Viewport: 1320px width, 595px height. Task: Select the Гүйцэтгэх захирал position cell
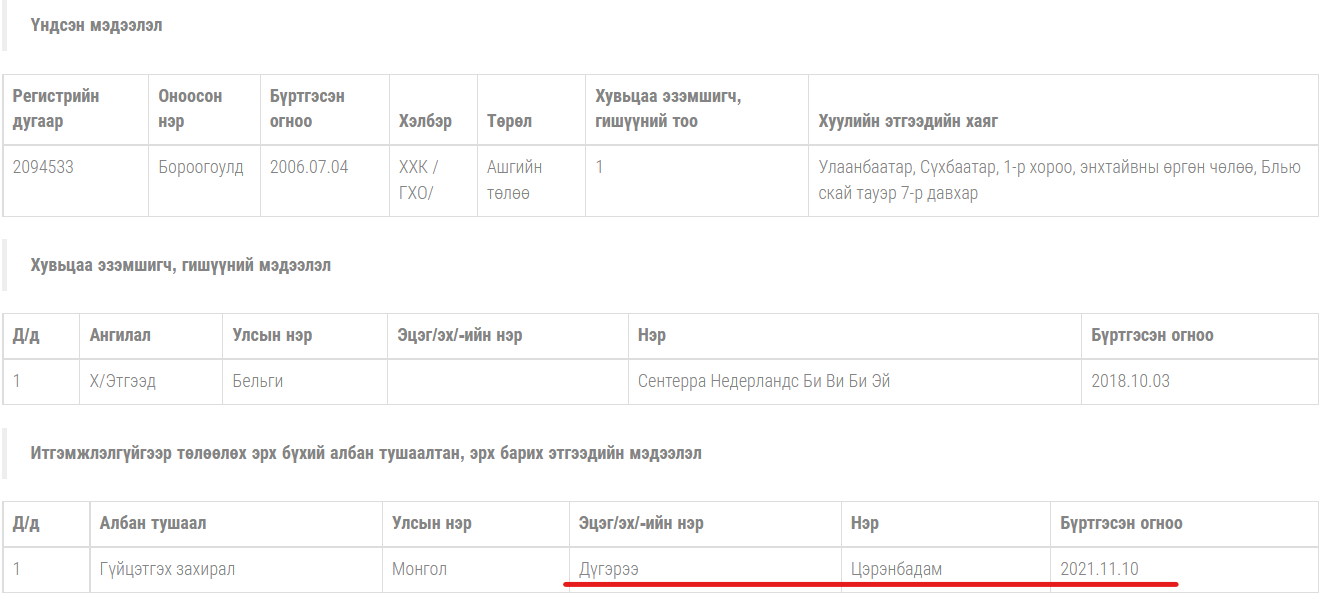click(x=167, y=569)
